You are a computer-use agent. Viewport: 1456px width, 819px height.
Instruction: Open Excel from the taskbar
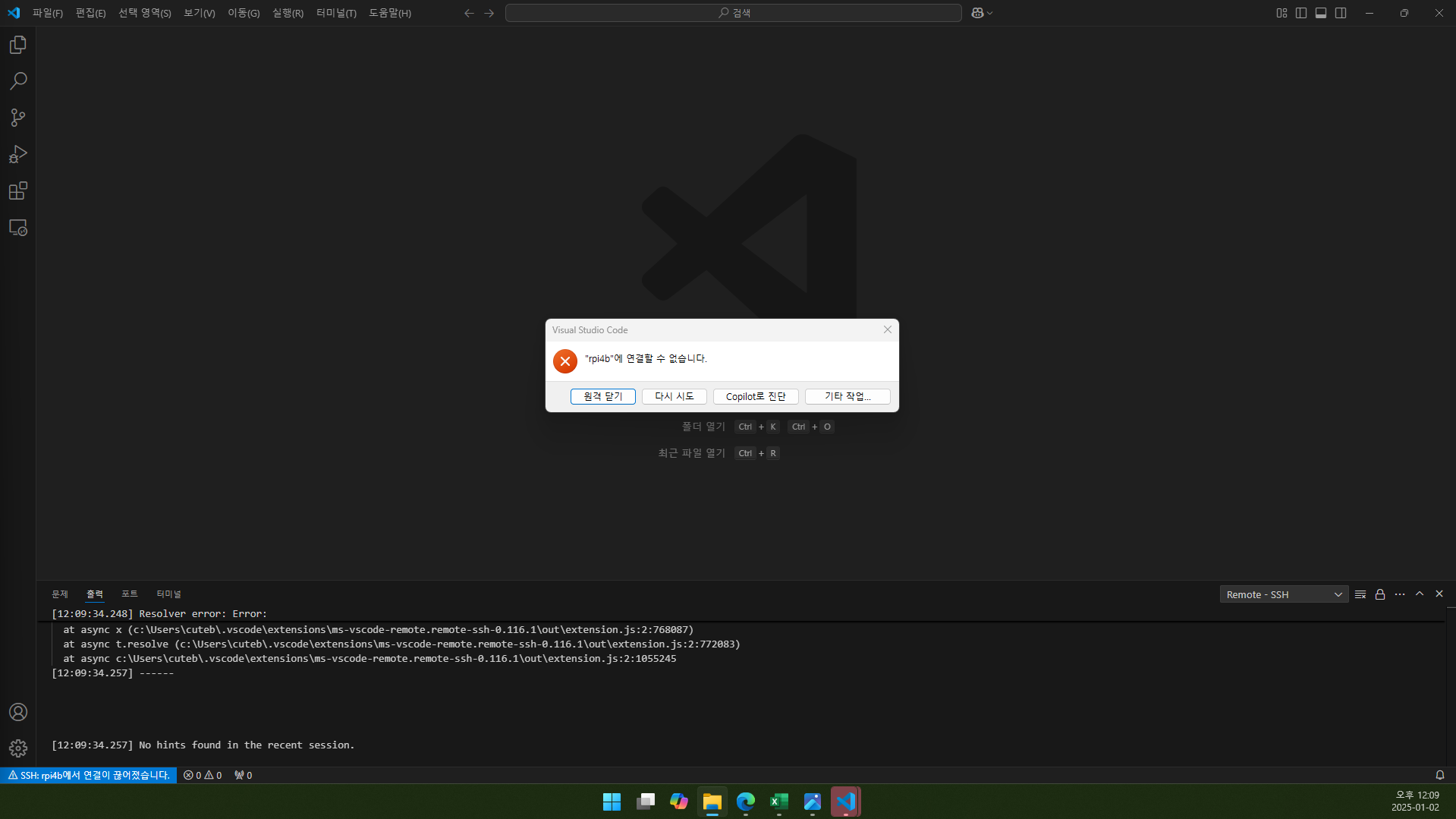pos(779,802)
